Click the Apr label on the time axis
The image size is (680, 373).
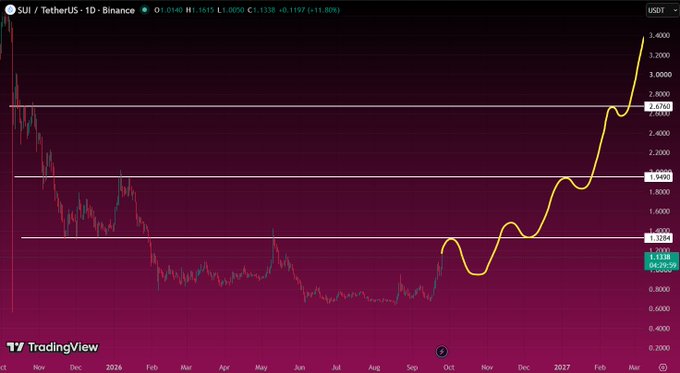pyautogui.click(x=224, y=367)
